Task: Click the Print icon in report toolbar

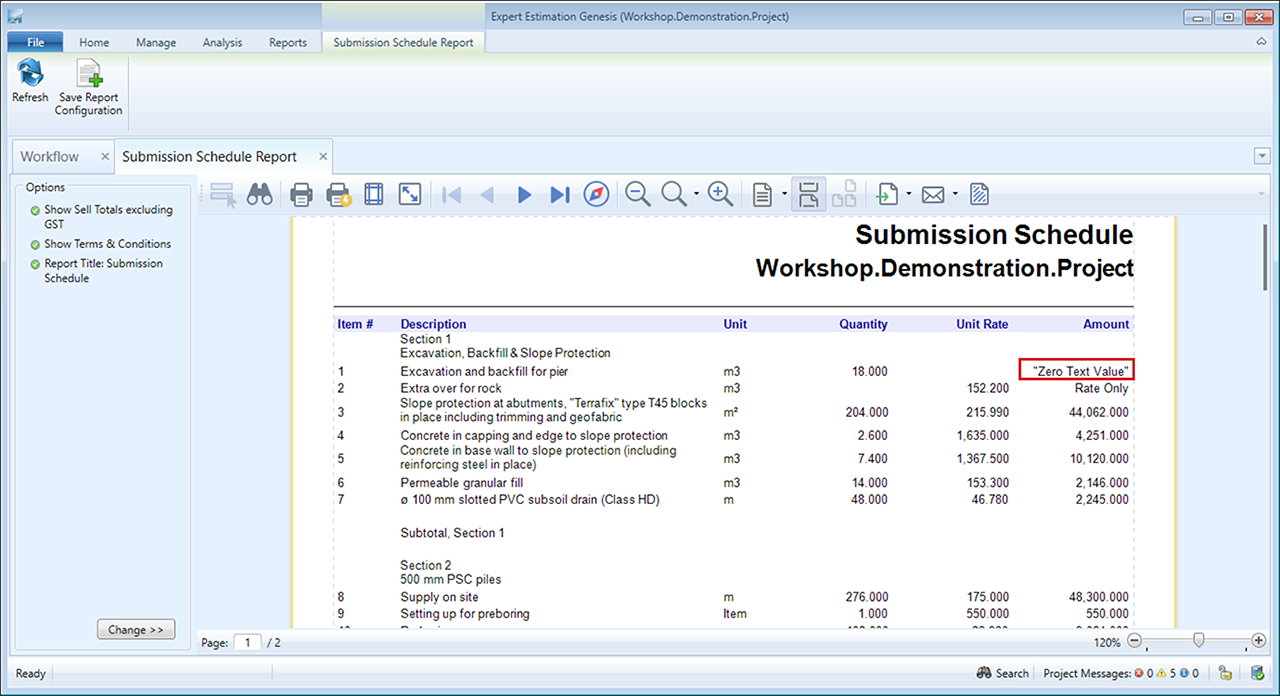Action: (x=301, y=194)
